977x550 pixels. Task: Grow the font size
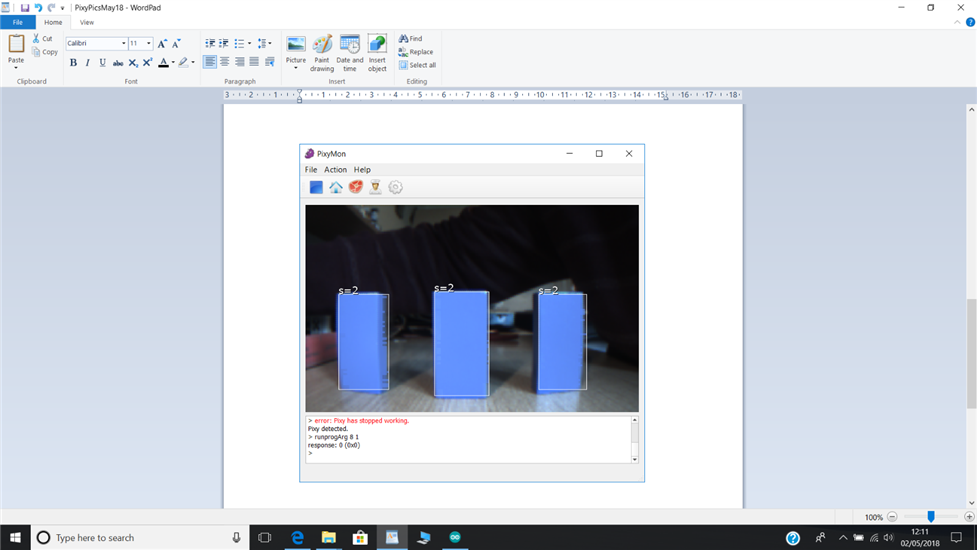162,44
